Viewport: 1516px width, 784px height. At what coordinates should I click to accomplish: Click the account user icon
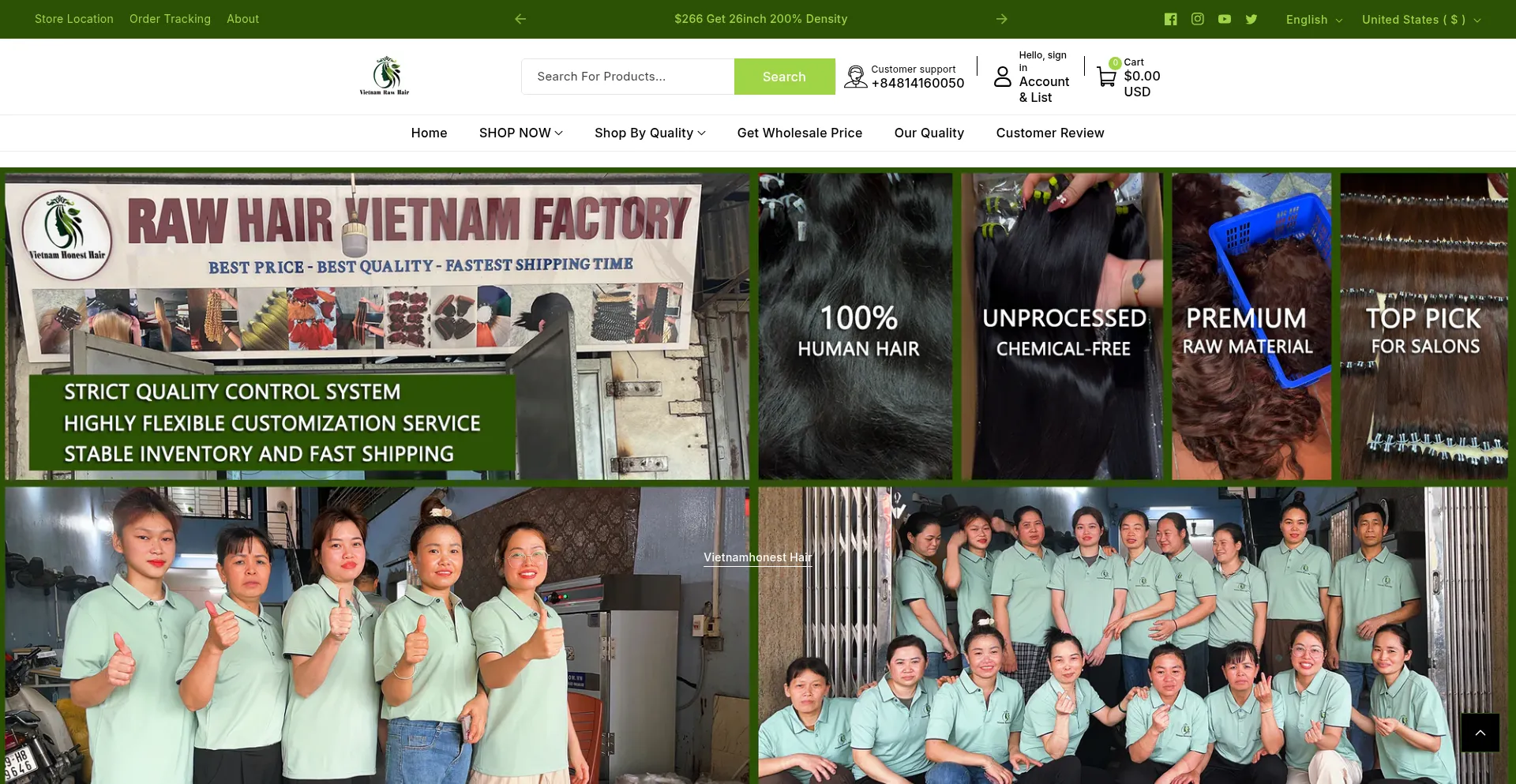(x=1003, y=77)
